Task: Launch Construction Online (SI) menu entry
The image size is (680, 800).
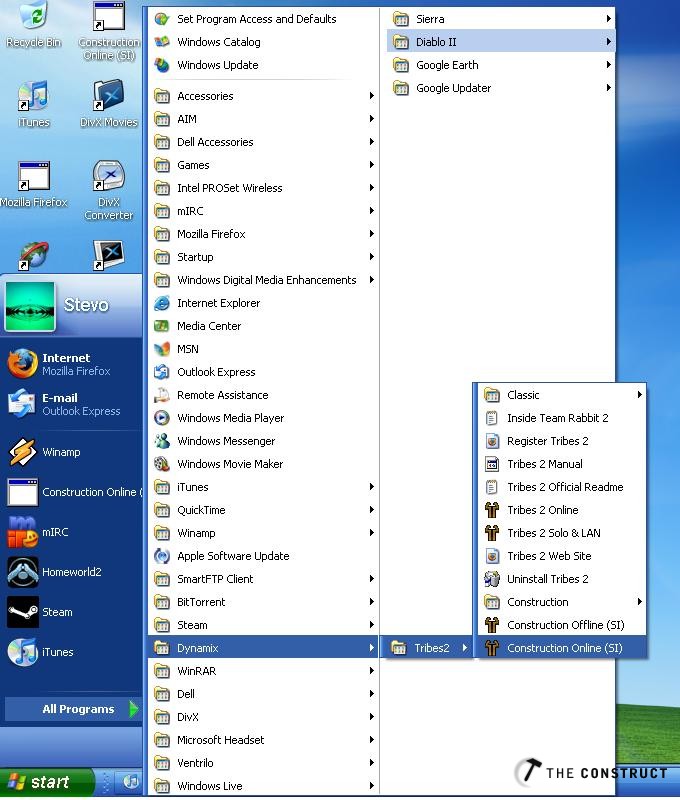Action: click(562, 648)
